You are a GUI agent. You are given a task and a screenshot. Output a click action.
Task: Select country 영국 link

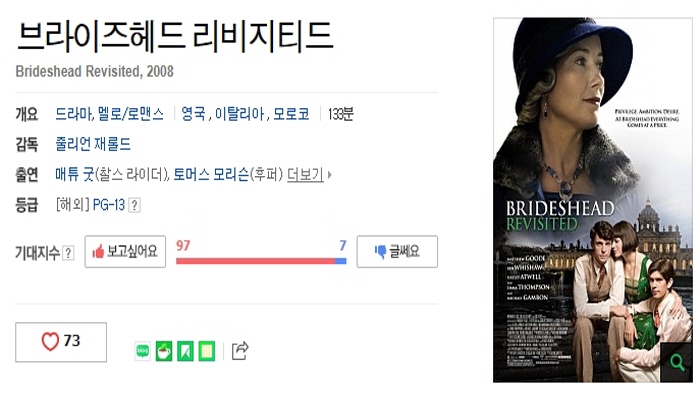tap(193, 114)
